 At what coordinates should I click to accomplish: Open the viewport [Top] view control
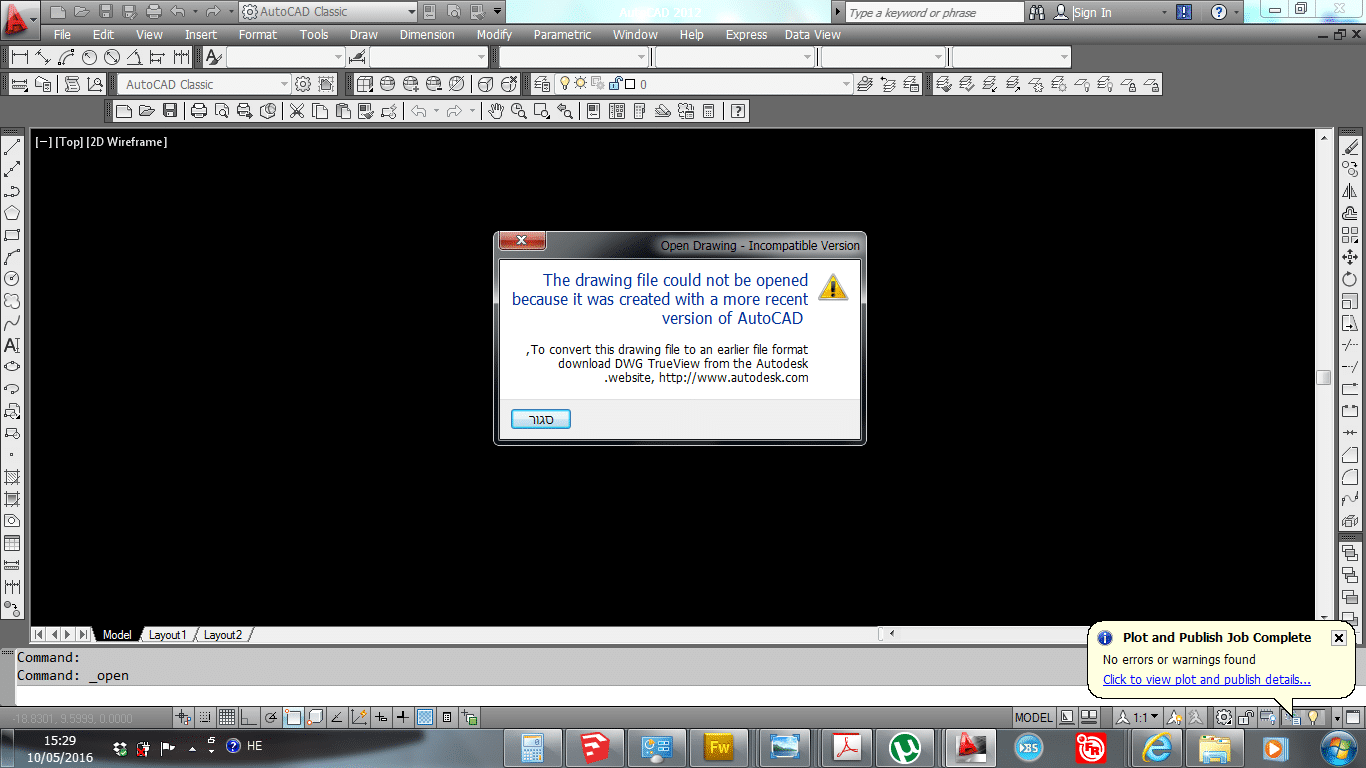[x=69, y=142]
